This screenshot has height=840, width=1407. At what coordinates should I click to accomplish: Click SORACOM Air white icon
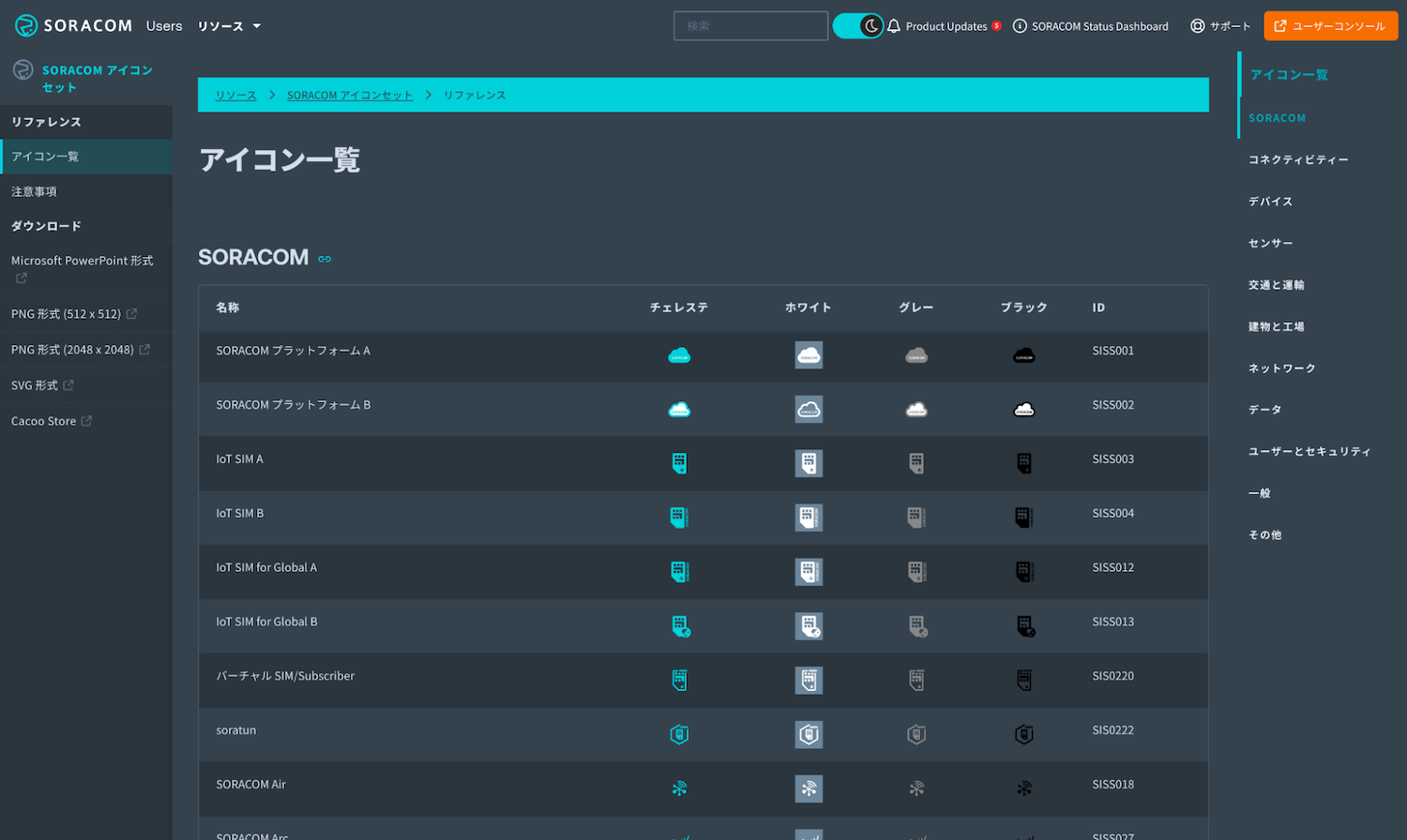pos(809,788)
